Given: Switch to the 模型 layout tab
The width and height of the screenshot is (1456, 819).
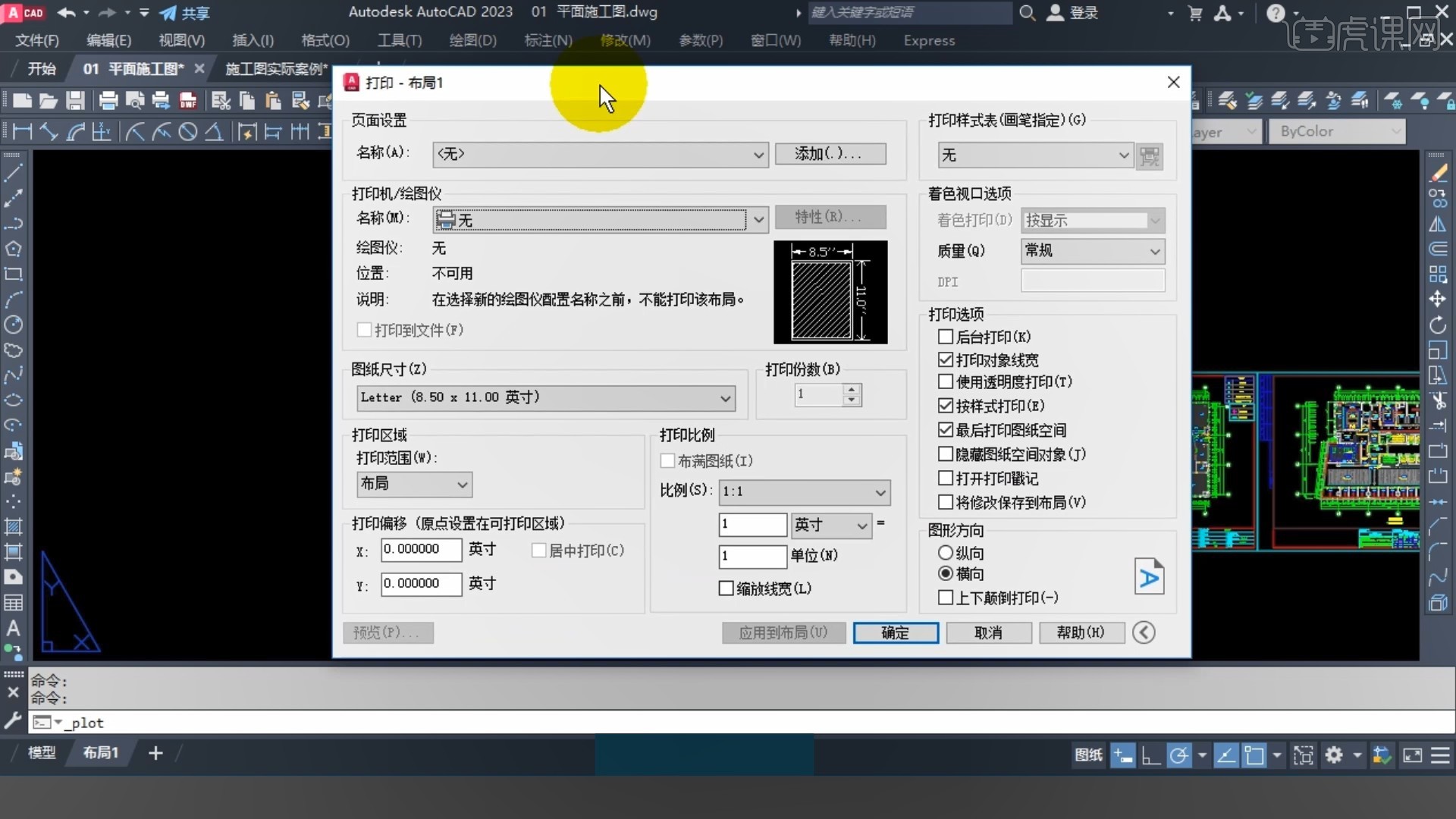Looking at the screenshot, I should click(x=42, y=753).
